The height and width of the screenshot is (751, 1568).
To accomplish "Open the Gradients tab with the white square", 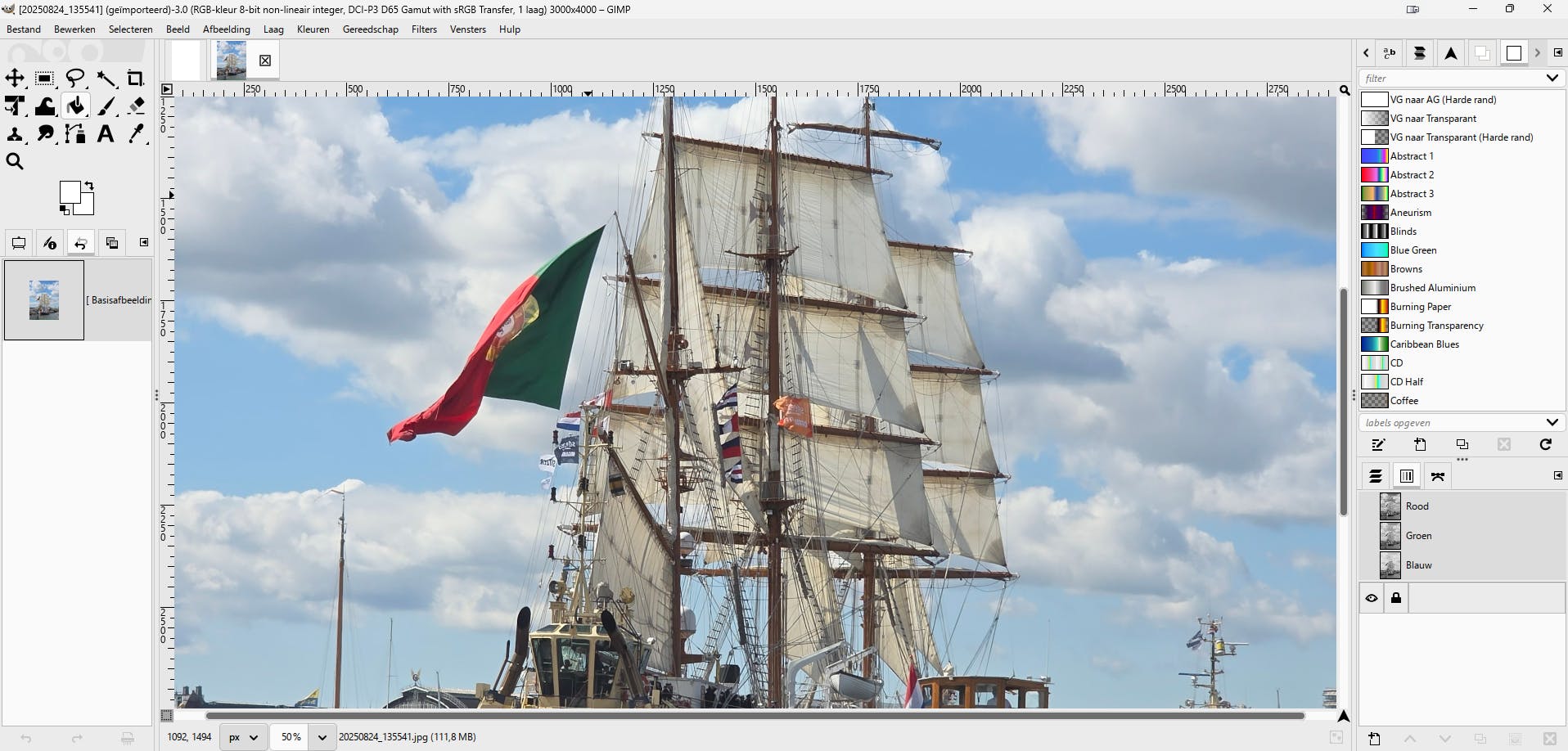I will (1514, 53).
